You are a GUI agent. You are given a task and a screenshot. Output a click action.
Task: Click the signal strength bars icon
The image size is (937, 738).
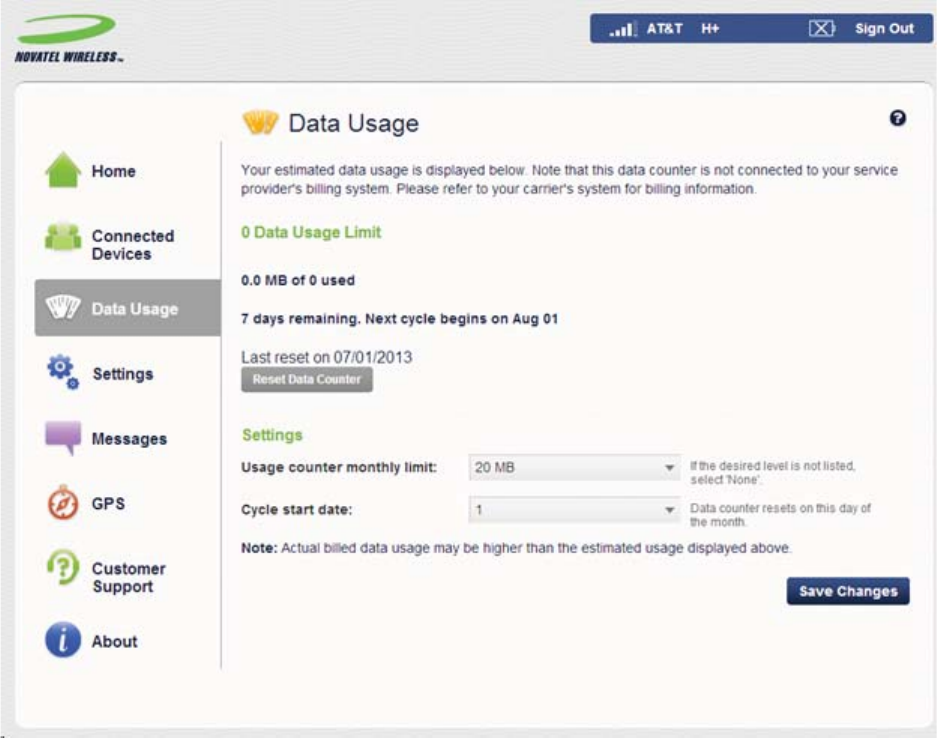[x=623, y=29]
